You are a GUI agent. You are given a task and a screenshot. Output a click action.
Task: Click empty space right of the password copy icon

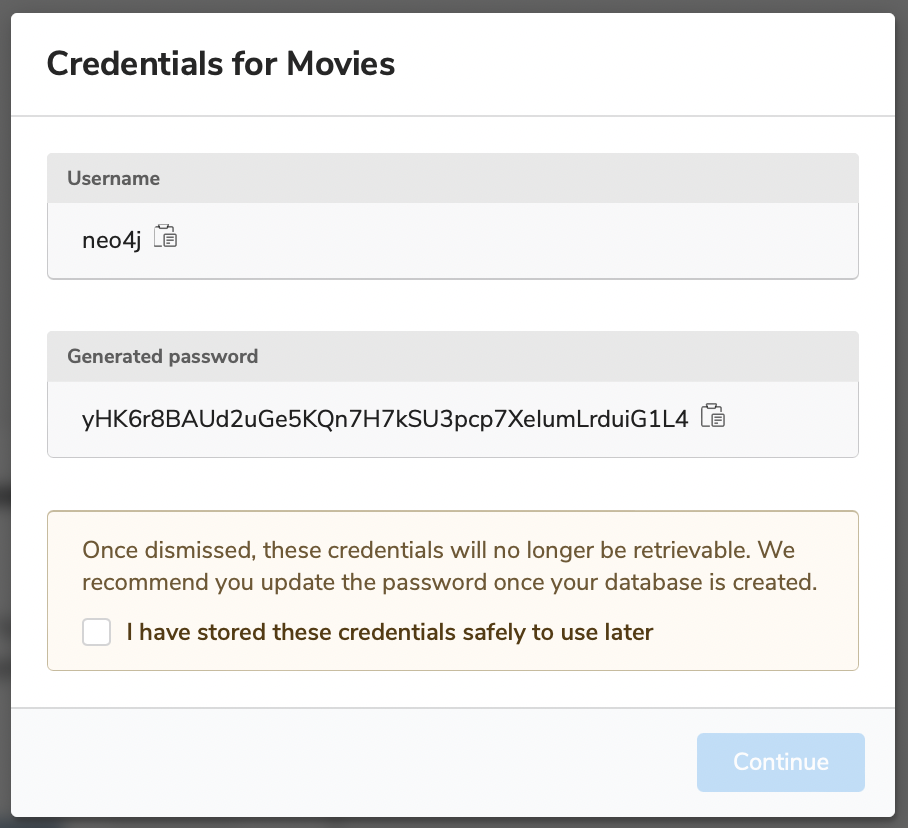(x=790, y=419)
